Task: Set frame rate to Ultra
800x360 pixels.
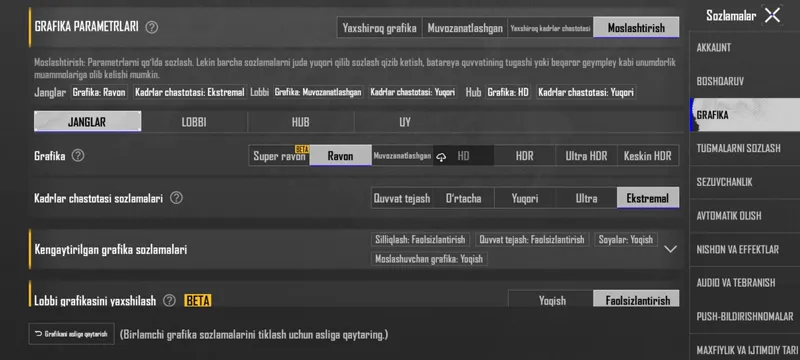Action: point(586,198)
